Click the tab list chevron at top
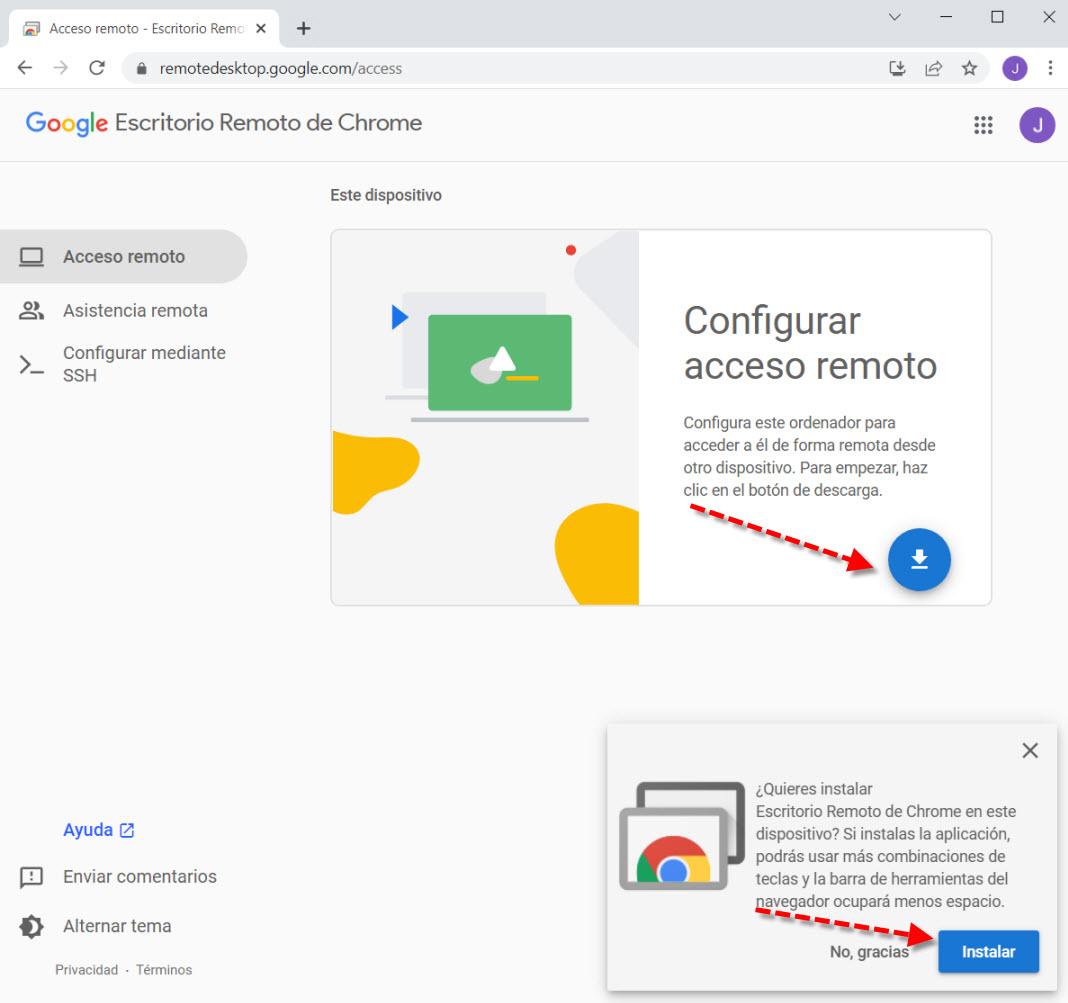This screenshot has height=1003, width=1068. pos(896,17)
